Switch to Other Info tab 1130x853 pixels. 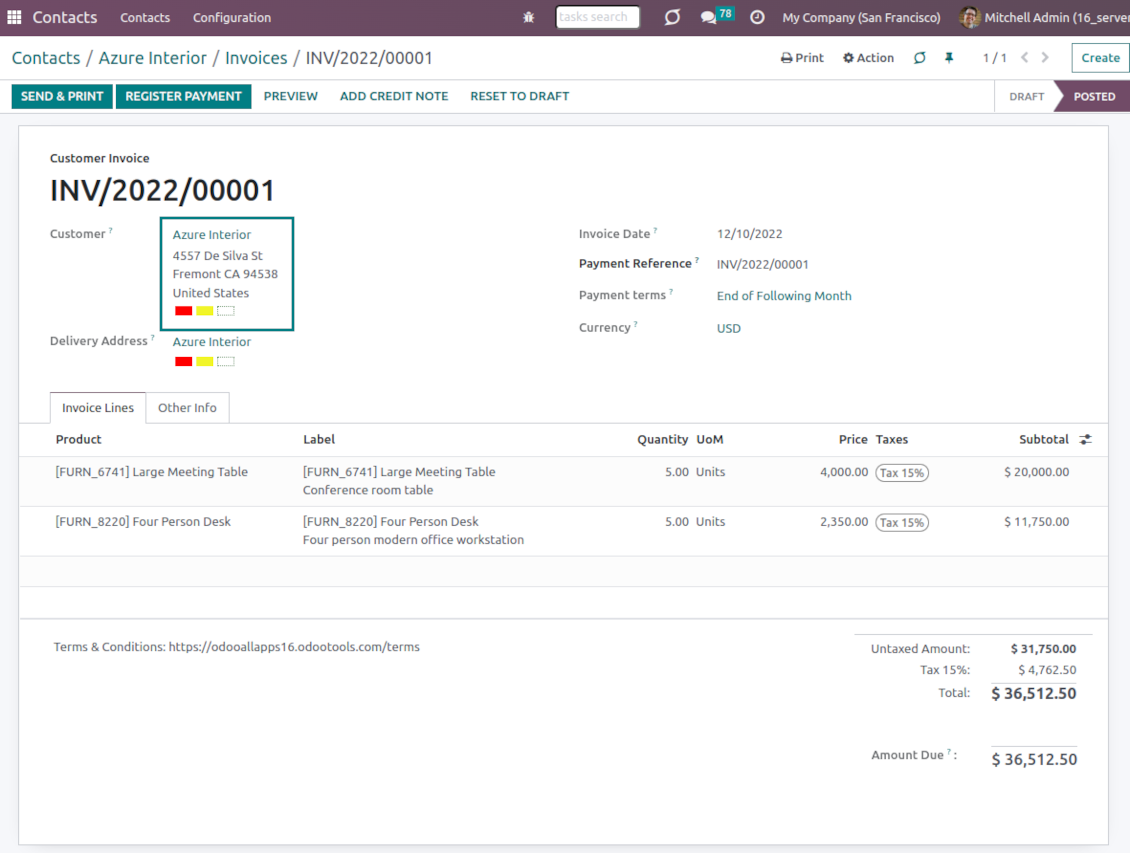tap(187, 408)
